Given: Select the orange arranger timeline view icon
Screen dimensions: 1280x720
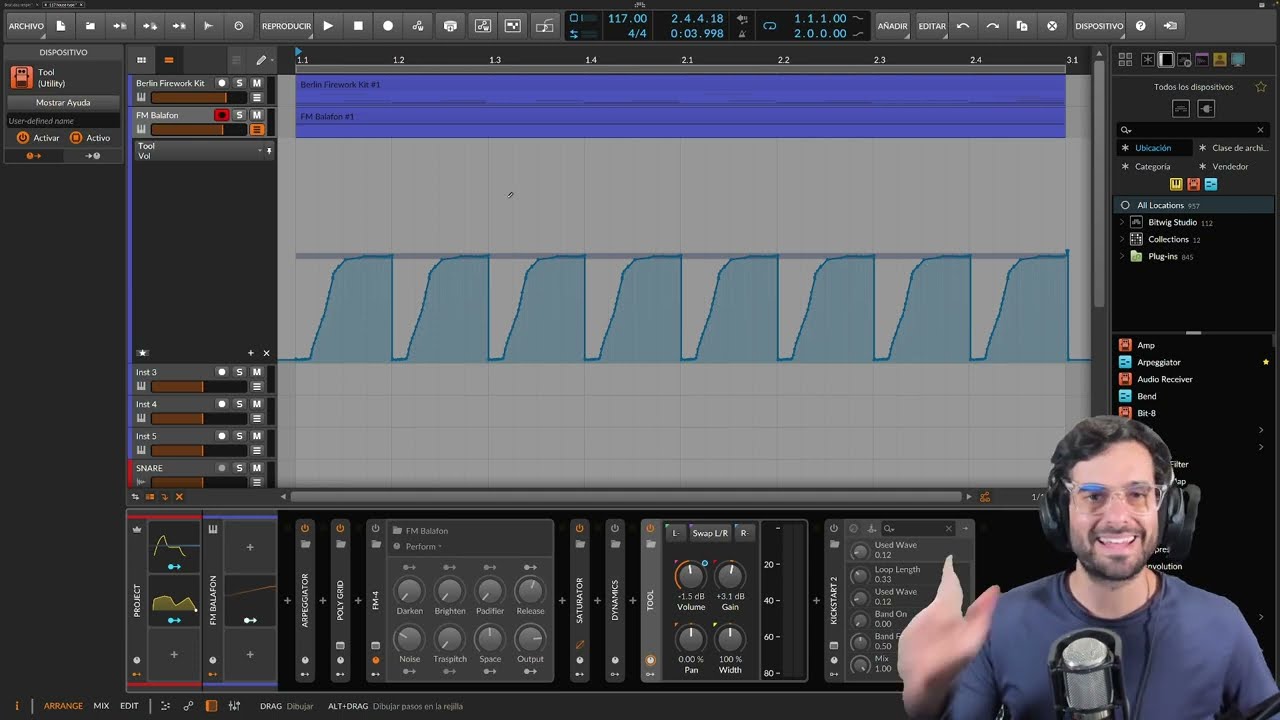Looking at the screenshot, I should click(168, 60).
